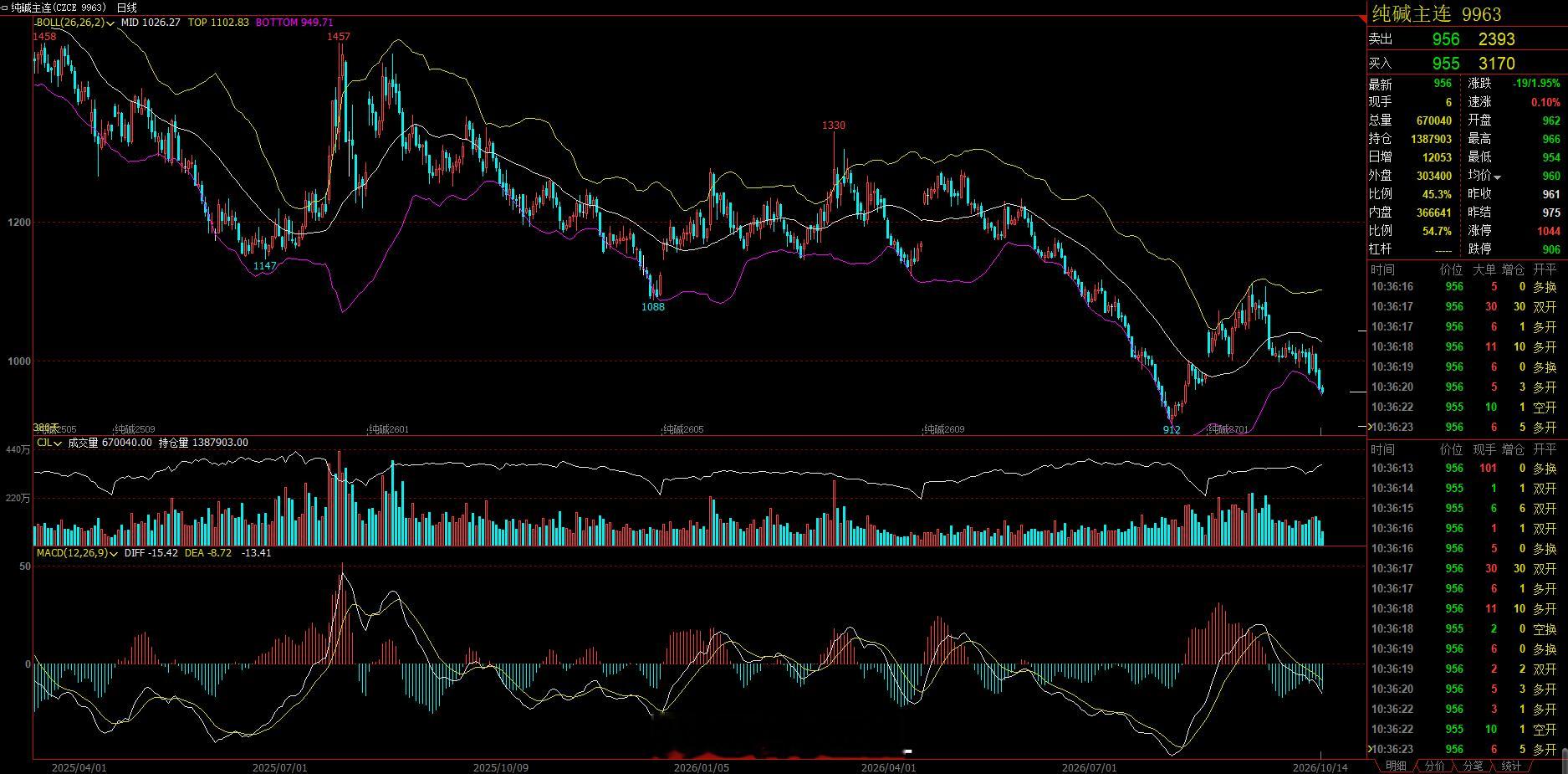Click the 912 low price marker on chart
The height and width of the screenshot is (774, 1568).
pos(1172,429)
